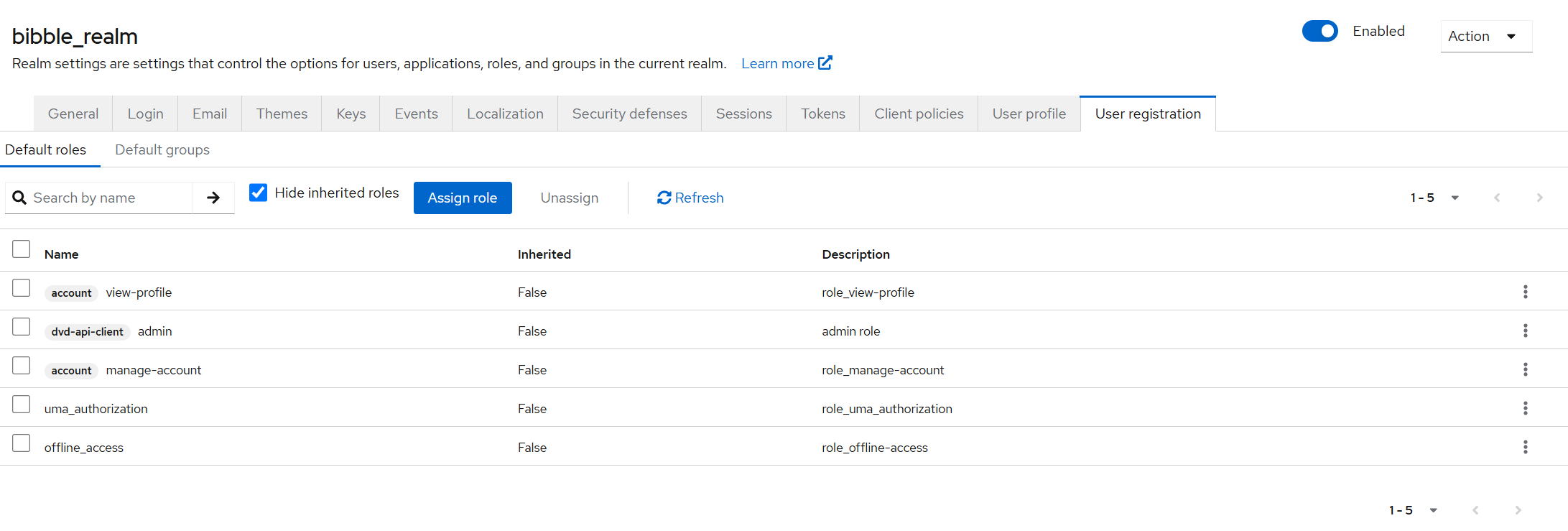The height and width of the screenshot is (531, 1568).
Task: Go to previous page in top pagination
Action: pos(1497,198)
